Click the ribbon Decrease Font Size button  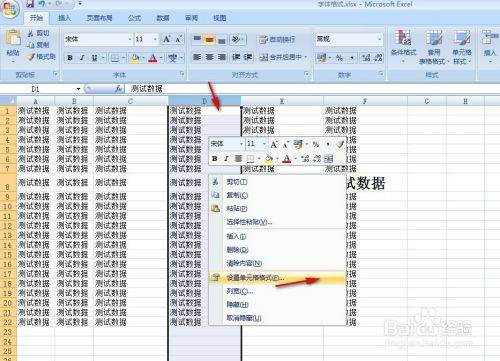click(x=178, y=39)
